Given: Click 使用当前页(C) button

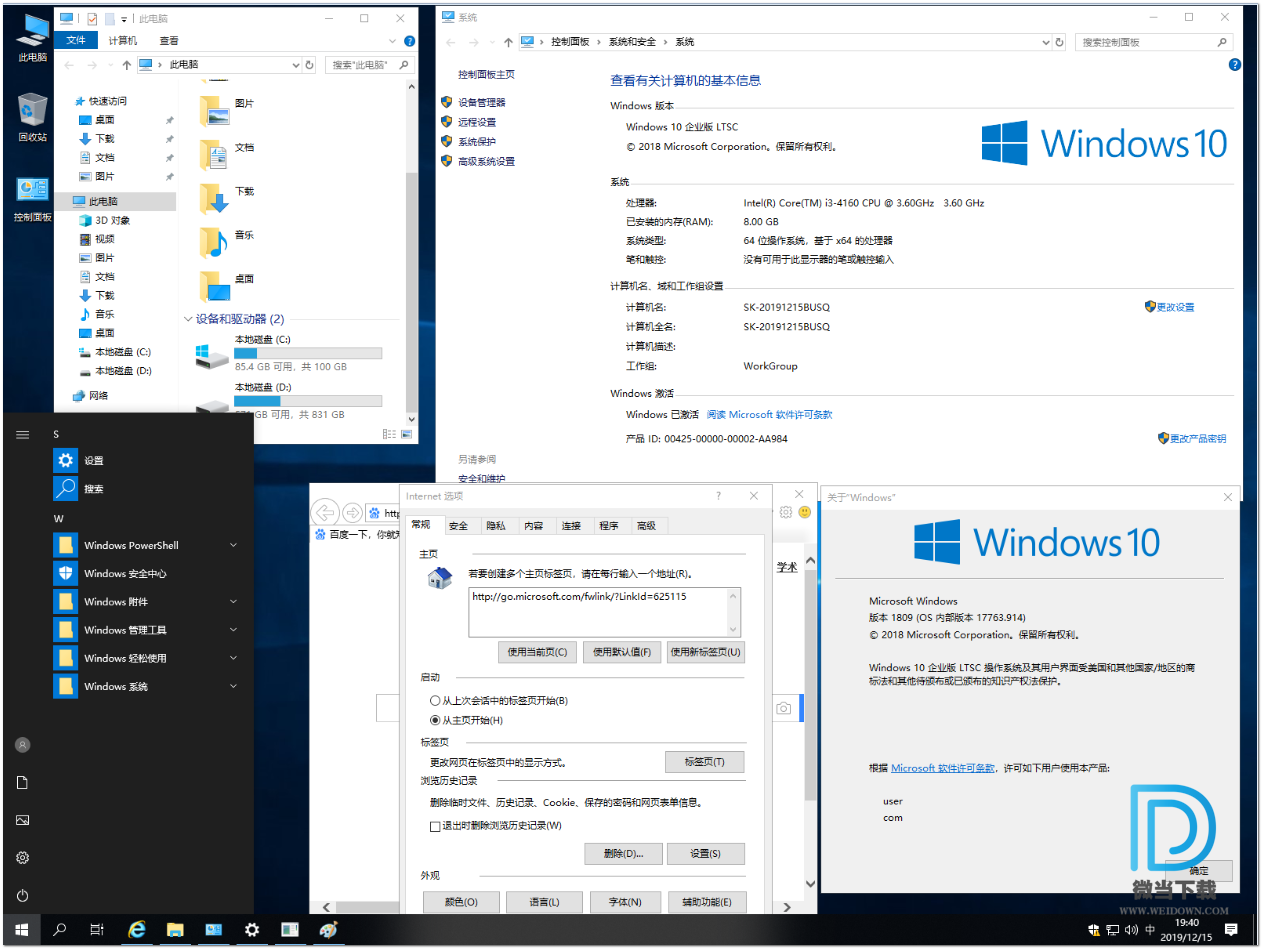Looking at the screenshot, I should (x=538, y=652).
